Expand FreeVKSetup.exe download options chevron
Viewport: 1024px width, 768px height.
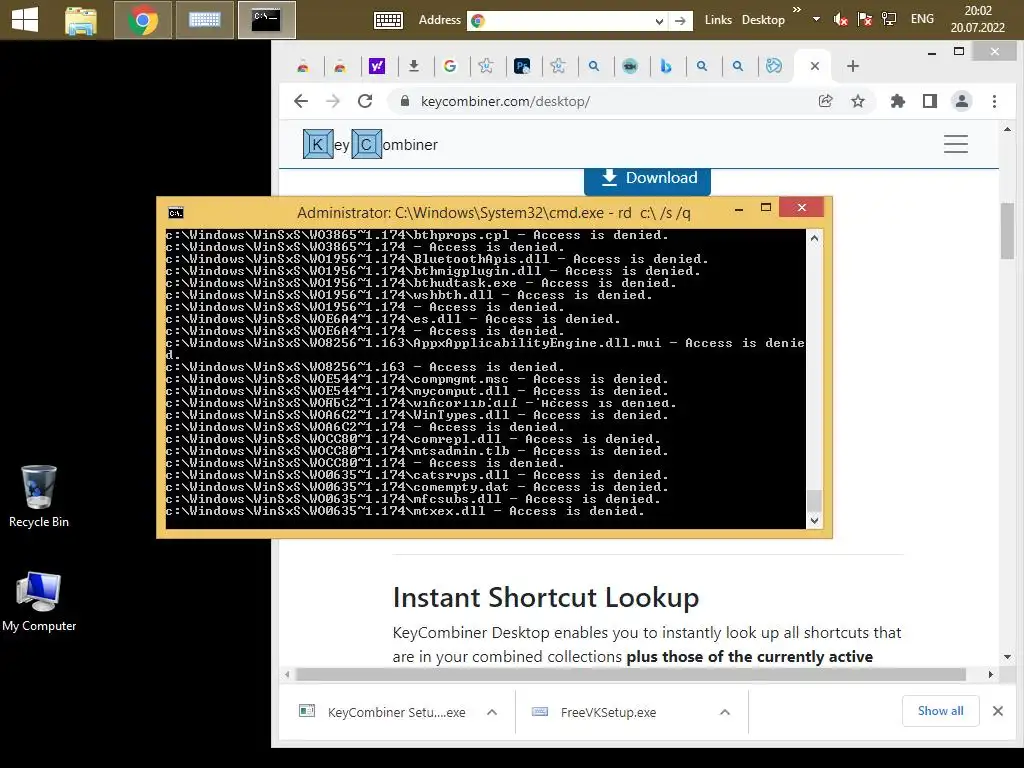click(724, 712)
